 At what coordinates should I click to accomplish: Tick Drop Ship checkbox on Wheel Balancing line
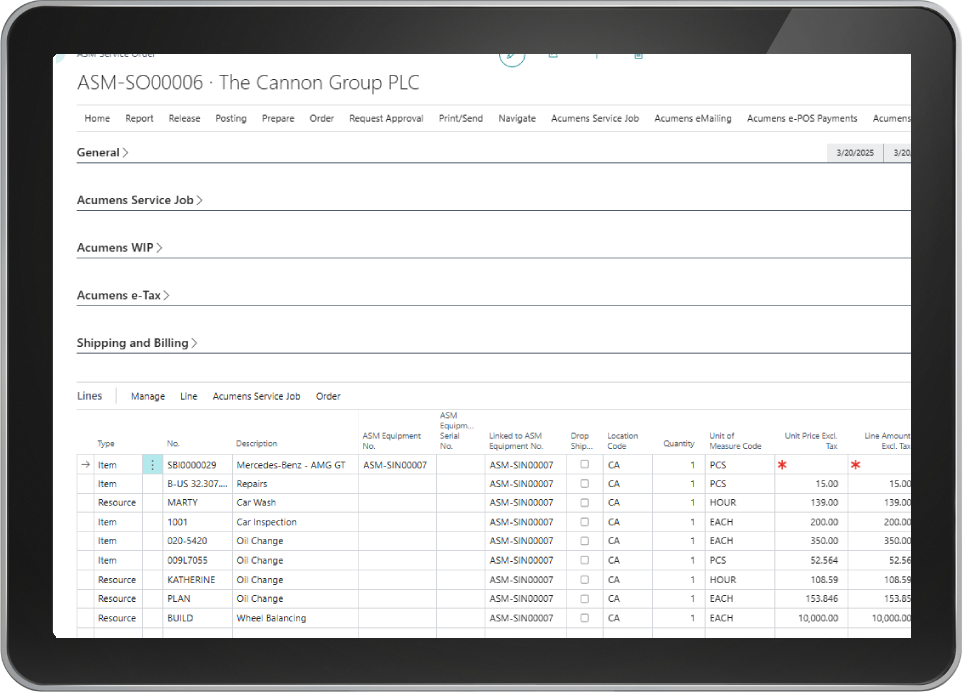pyautogui.click(x=585, y=618)
